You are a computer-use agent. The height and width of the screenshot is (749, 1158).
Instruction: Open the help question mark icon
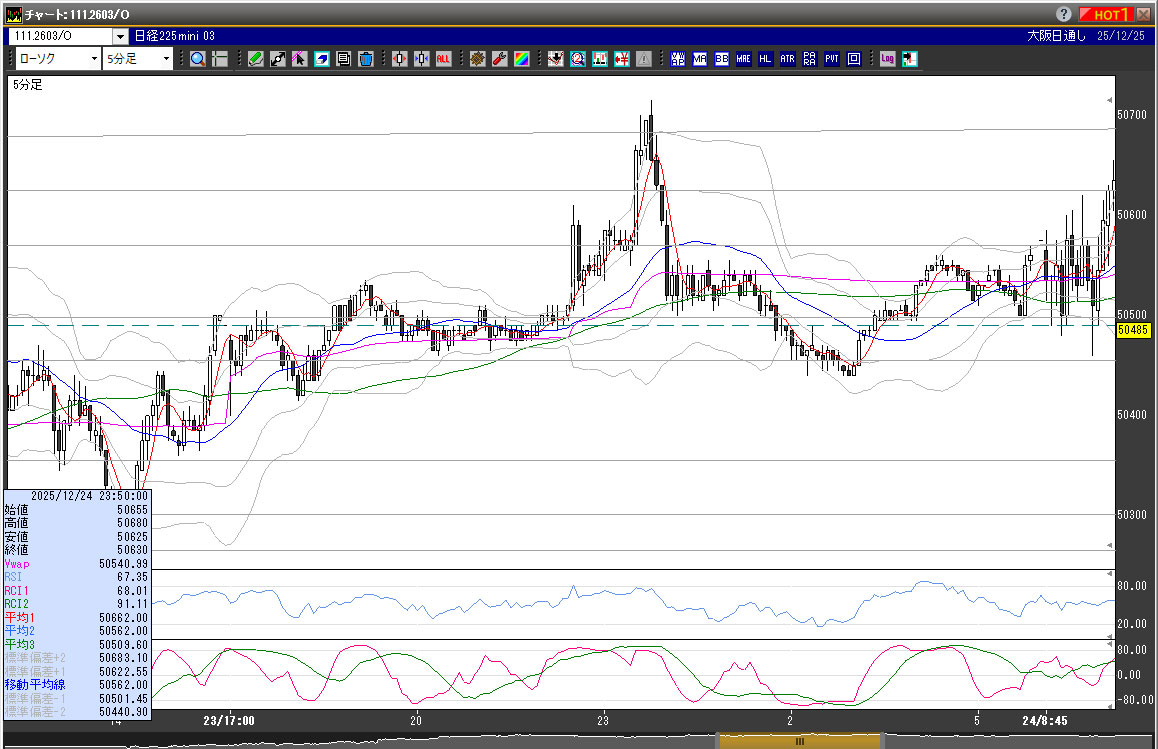[x=1063, y=15]
